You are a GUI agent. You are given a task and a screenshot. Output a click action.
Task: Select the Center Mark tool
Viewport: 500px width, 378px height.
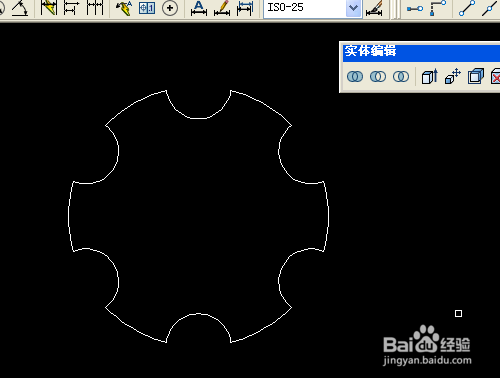(170, 8)
